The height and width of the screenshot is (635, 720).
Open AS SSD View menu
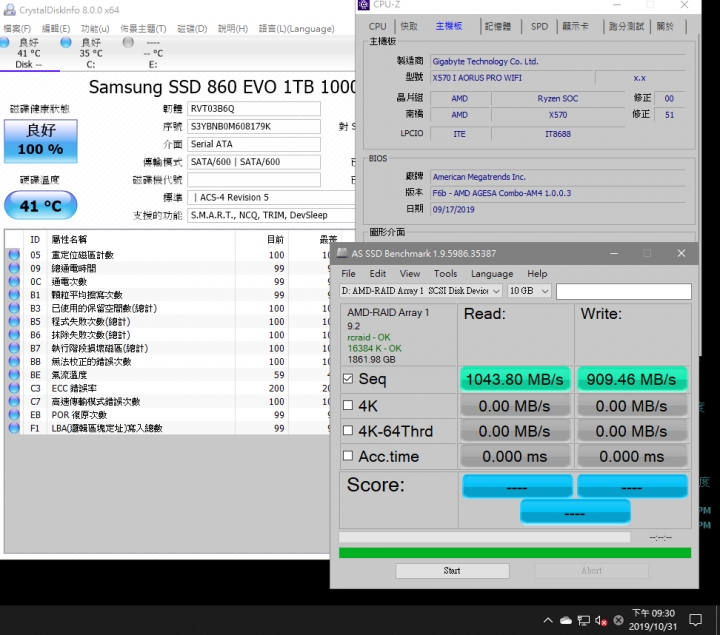(x=410, y=274)
